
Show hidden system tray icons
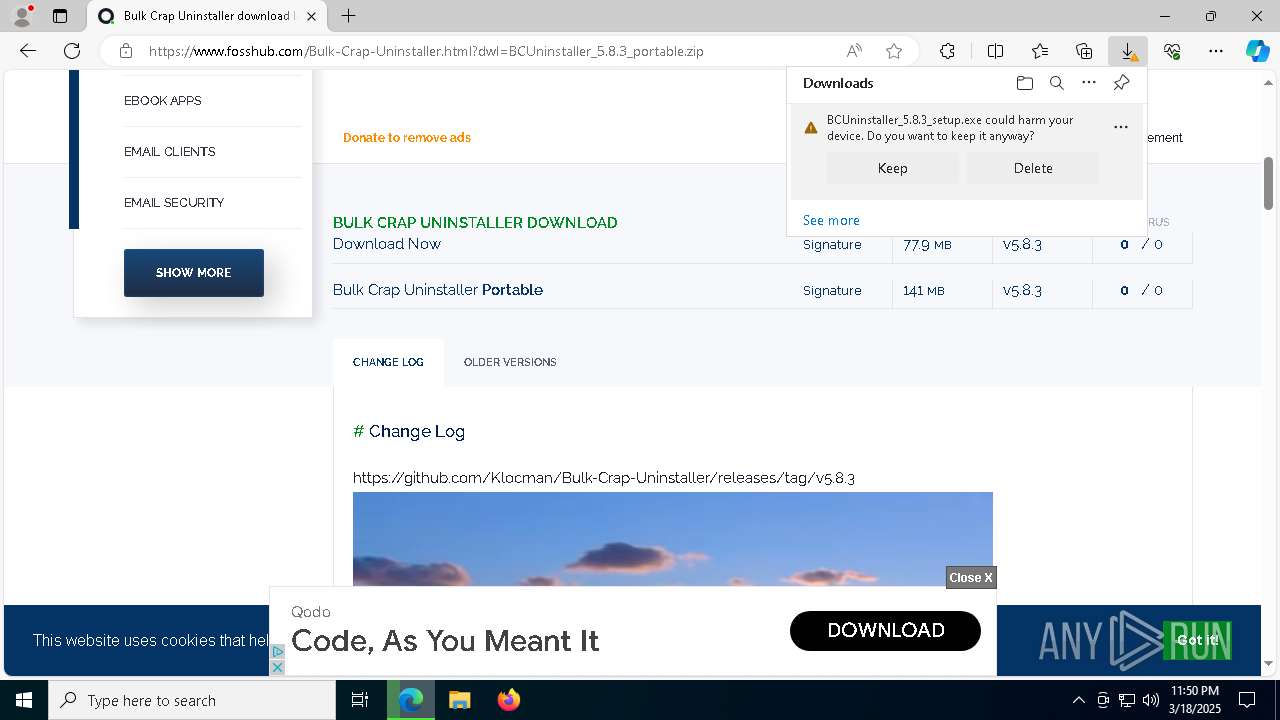tap(1078, 700)
